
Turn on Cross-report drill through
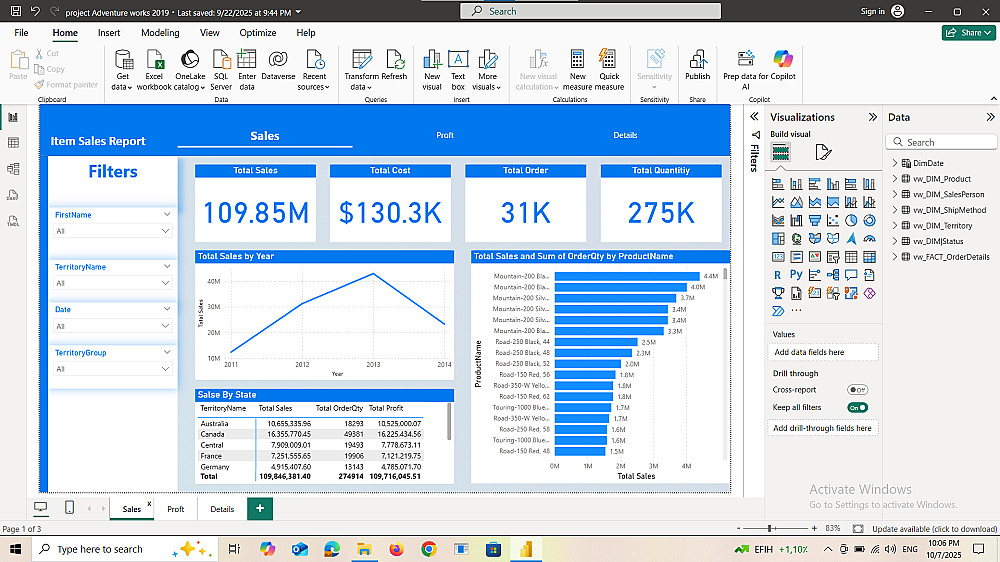point(857,389)
